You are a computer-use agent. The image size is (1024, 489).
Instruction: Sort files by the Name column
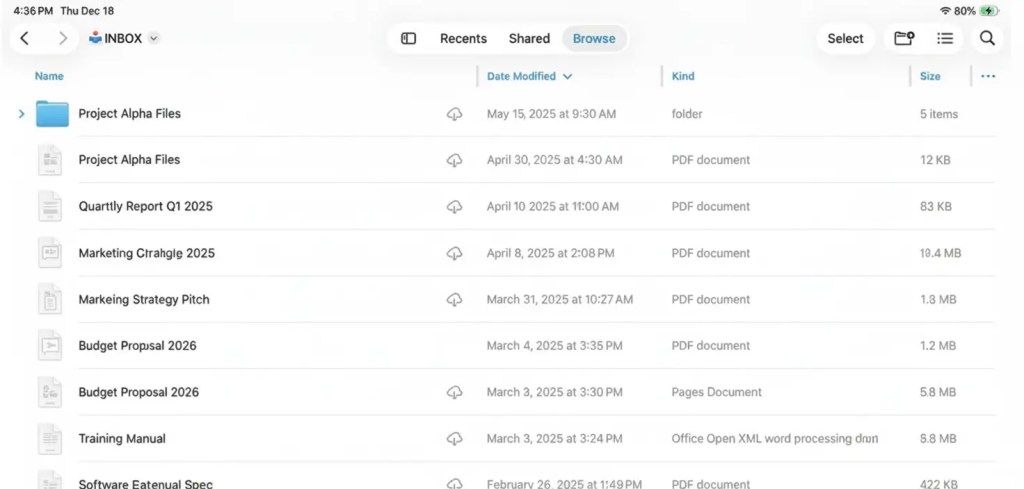pyautogui.click(x=49, y=76)
